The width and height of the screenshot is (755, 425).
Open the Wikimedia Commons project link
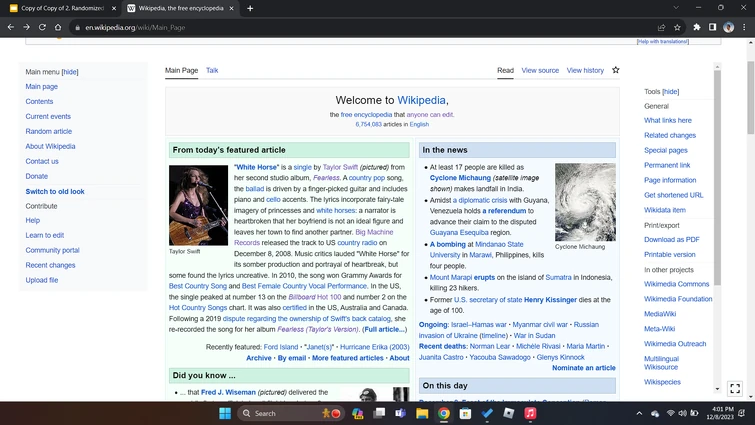click(x=677, y=284)
